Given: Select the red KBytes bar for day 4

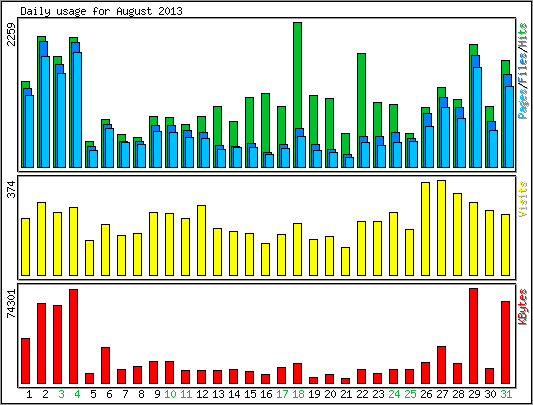Looking at the screenshot, I should tap(73, 337).
